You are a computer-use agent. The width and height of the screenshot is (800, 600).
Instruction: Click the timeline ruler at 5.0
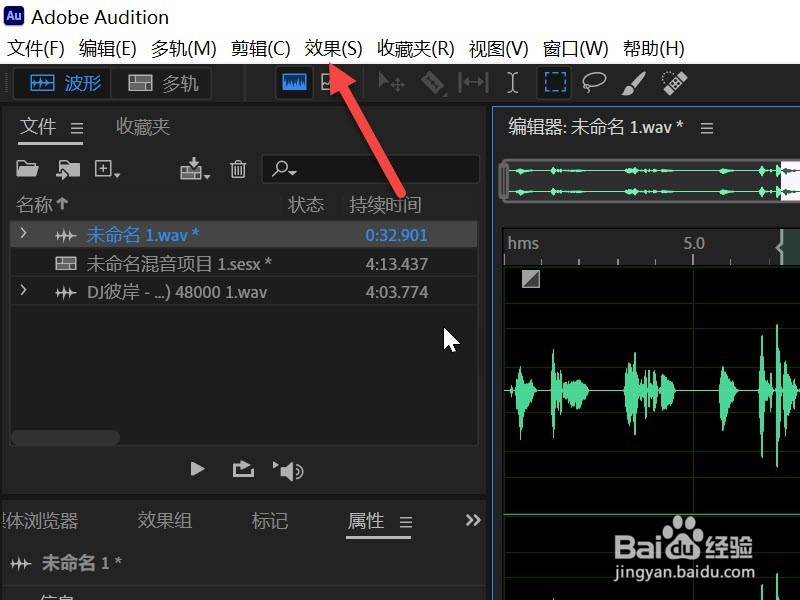694,243
